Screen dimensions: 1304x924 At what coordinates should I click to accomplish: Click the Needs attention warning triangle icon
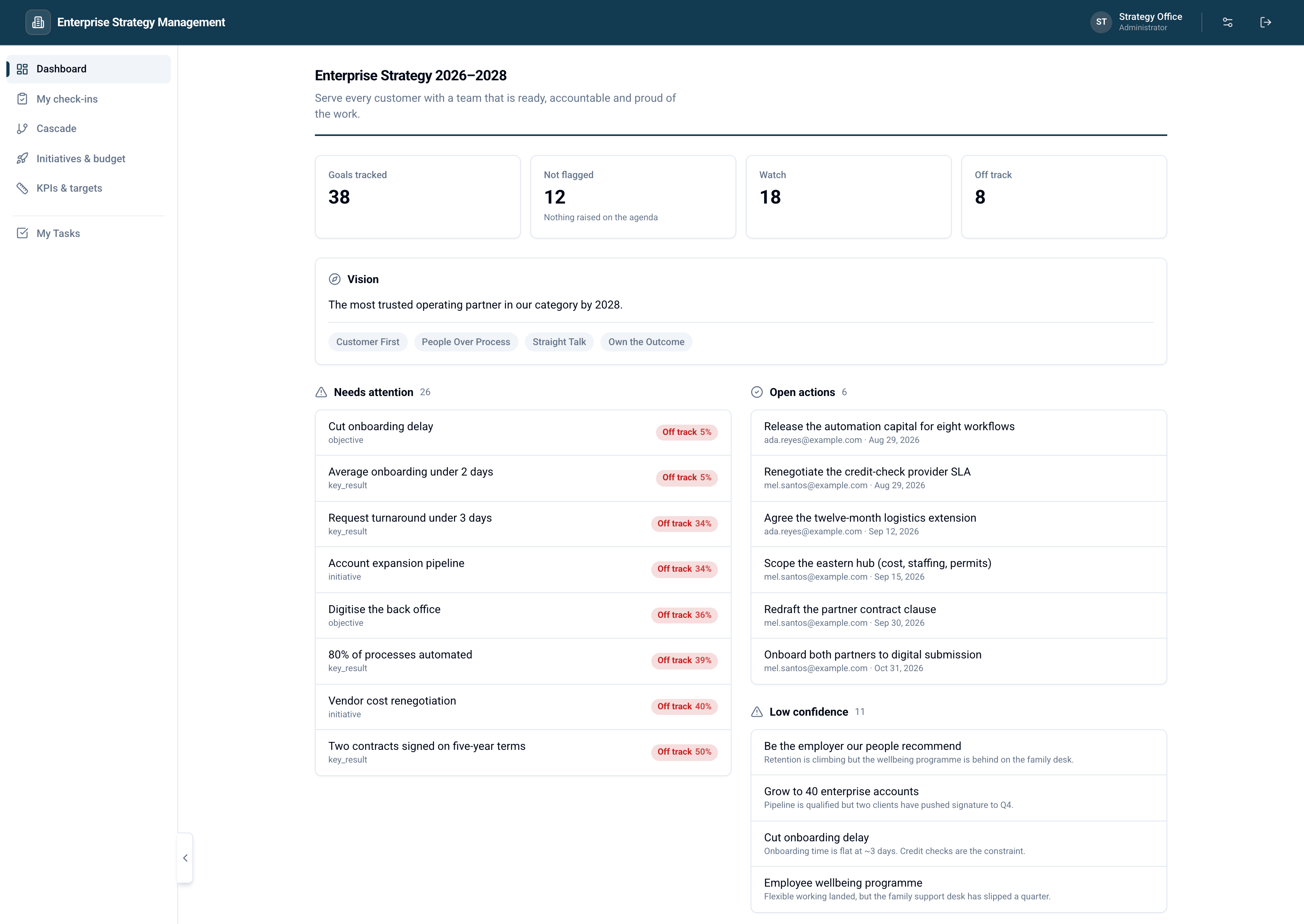(321, 392)
